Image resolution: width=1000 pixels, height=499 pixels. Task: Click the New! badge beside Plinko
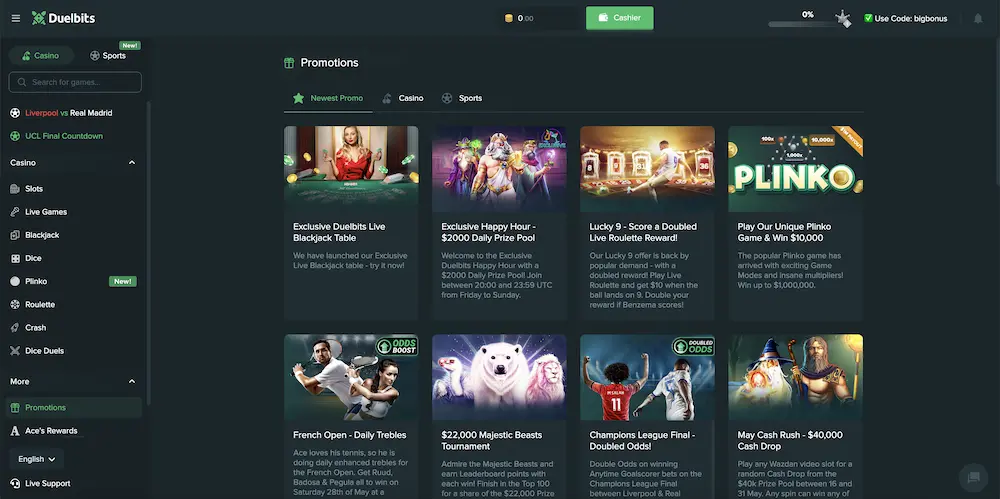(x=122, y=281)
